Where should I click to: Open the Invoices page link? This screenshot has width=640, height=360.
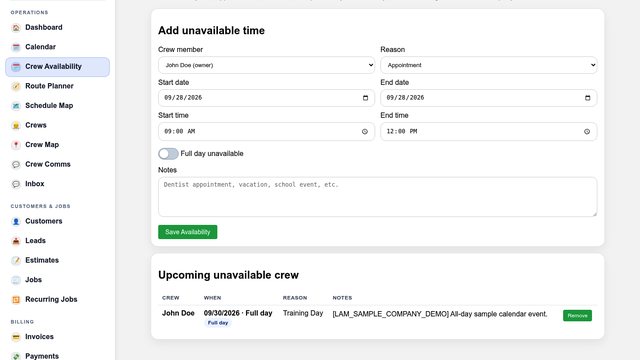tap(58, 337)
